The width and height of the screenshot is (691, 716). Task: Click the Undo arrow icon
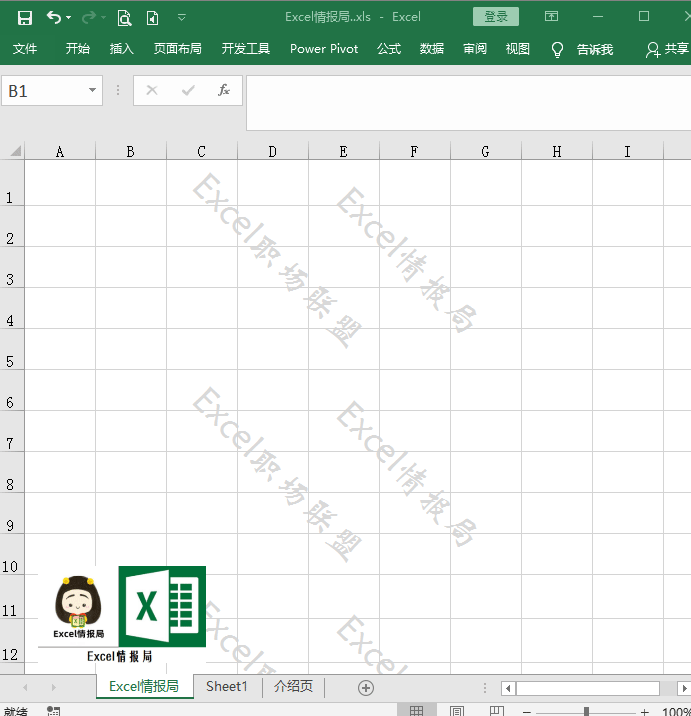(x=53, y=17)
